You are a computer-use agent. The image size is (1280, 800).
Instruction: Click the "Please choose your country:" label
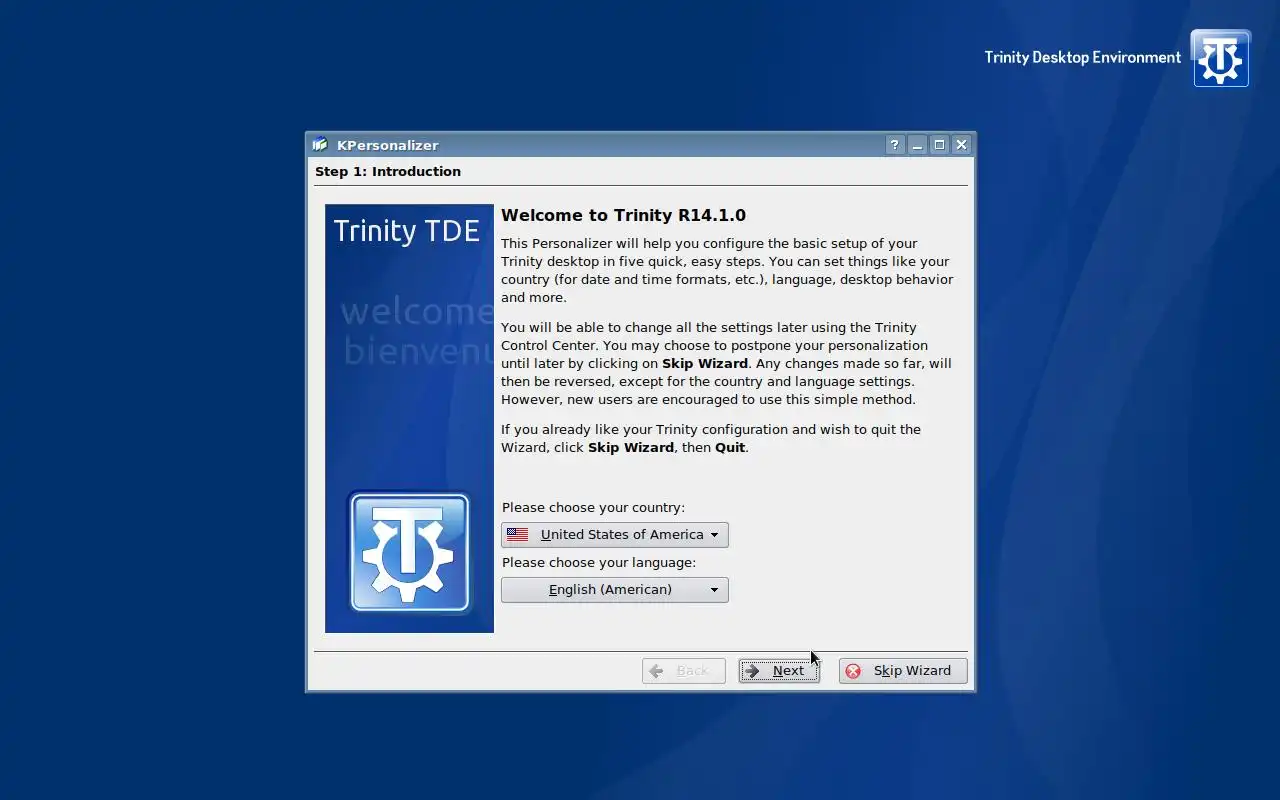pyautogui.click(x=593, y=508)
